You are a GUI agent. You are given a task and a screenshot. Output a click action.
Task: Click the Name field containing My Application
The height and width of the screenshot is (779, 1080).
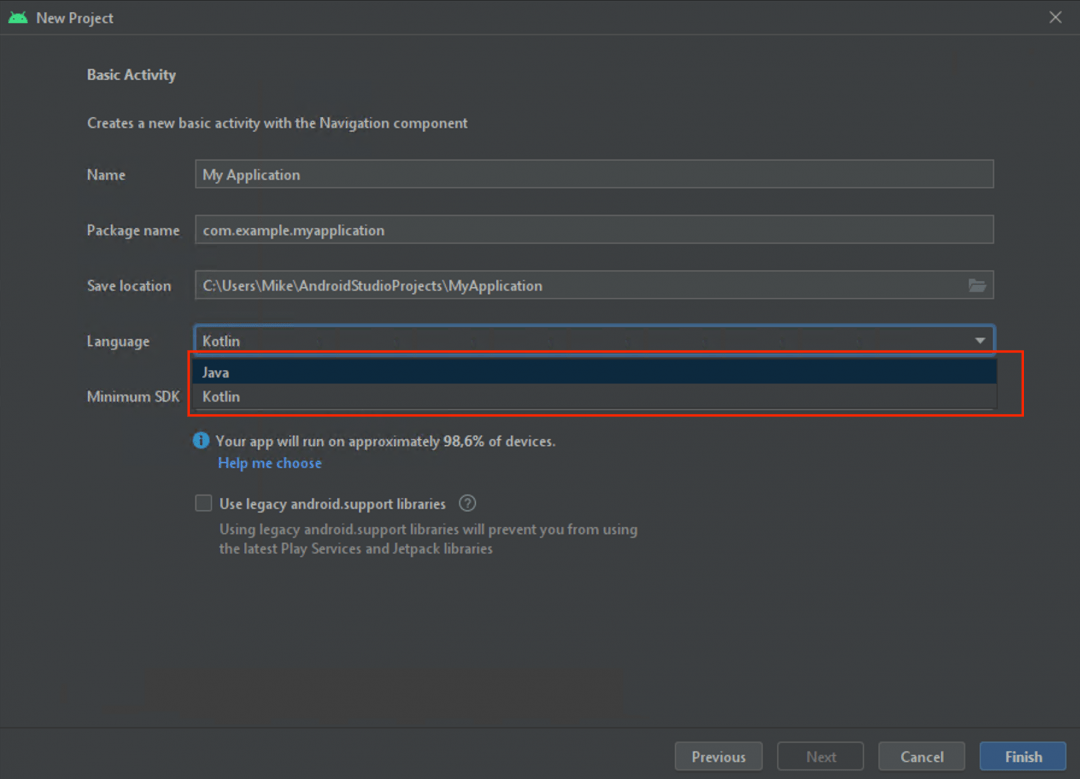tap(594, 175)
